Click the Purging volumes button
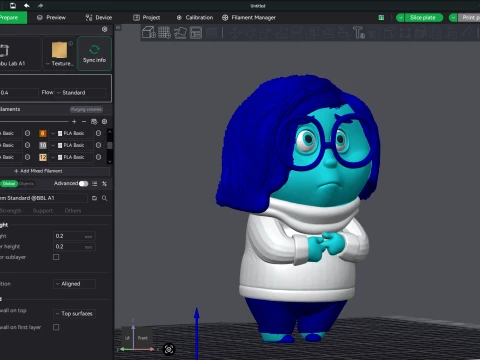This screenshot has height=360, width=480. coord(86,109)
